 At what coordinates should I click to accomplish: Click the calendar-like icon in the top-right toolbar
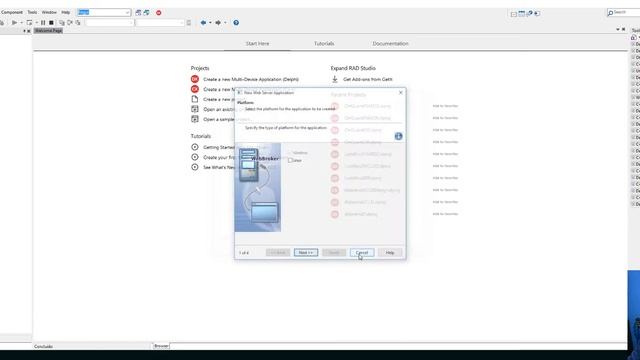coord(522,13)
